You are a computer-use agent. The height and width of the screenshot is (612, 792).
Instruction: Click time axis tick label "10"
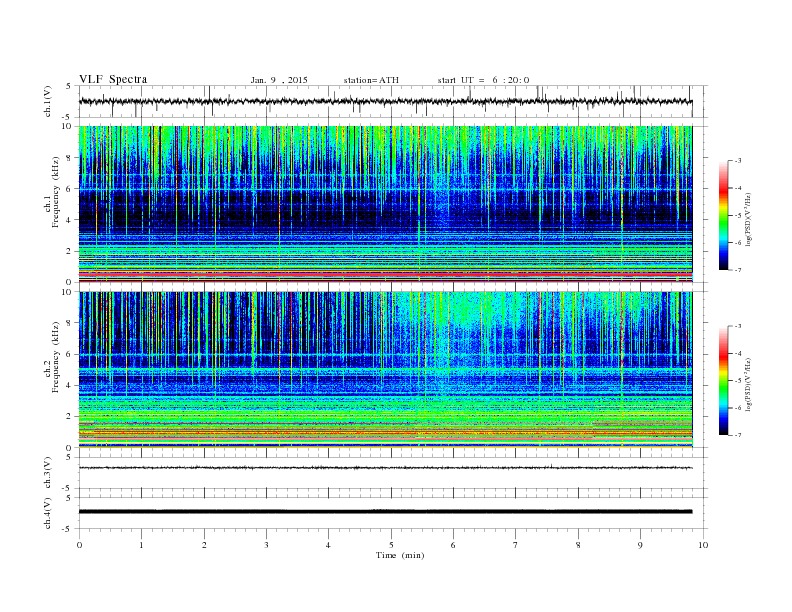703,545
